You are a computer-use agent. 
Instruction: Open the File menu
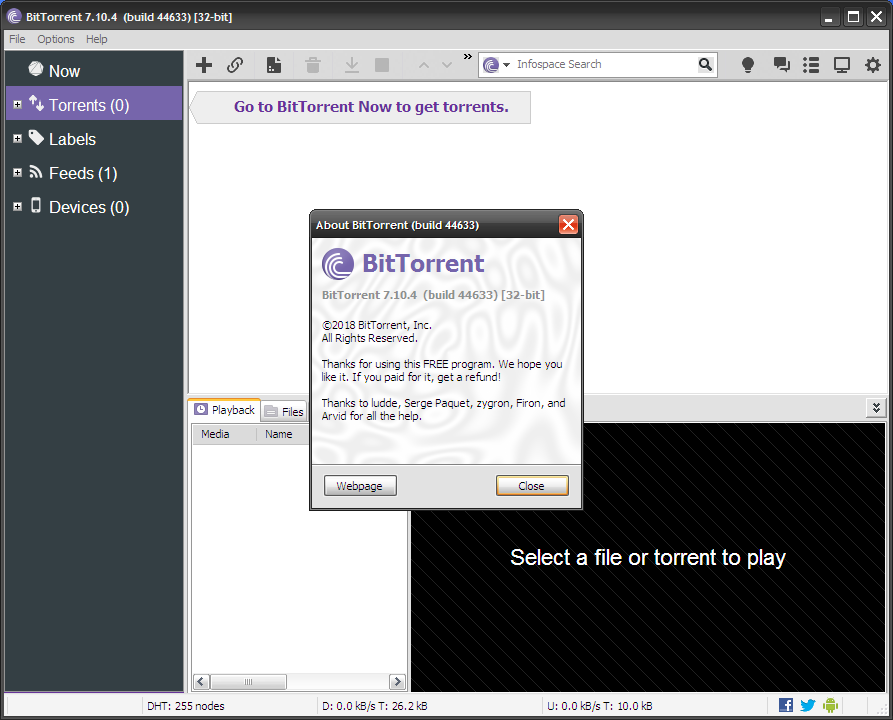point(17,39)
